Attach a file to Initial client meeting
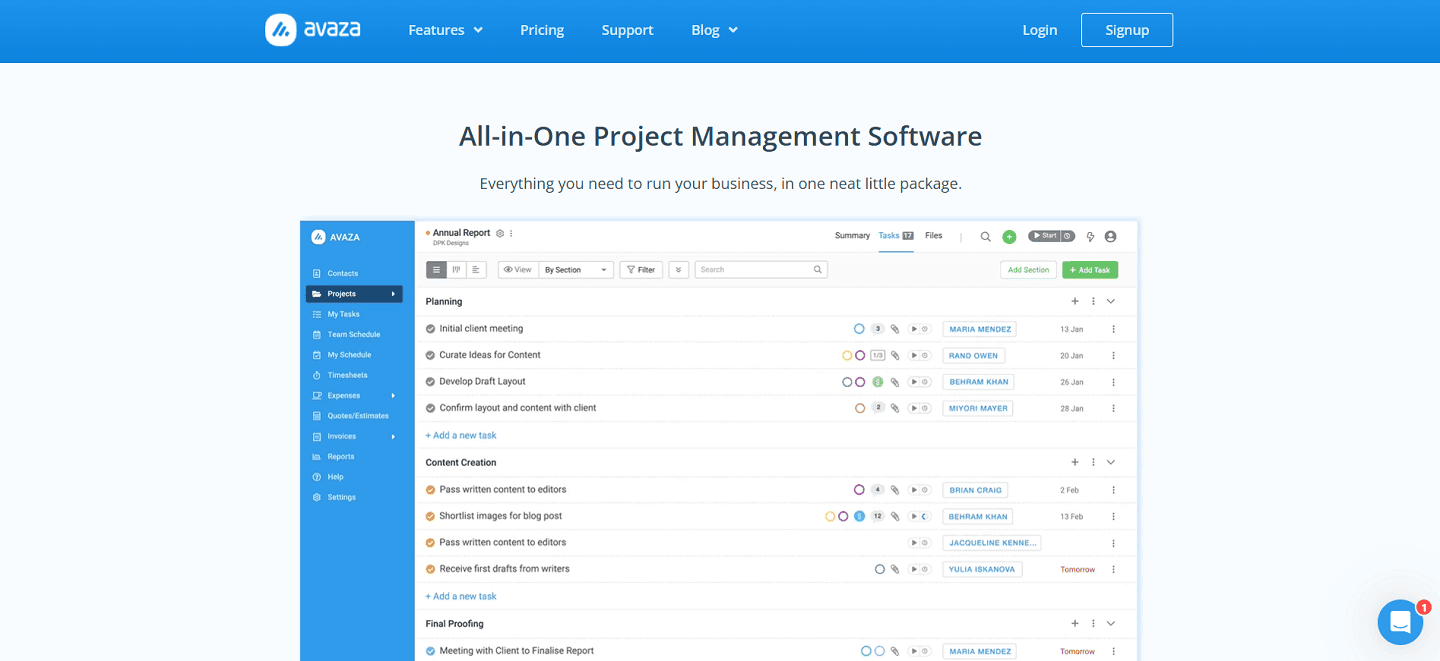Viewport: 1440px width, 661px height. pos(895,328)
